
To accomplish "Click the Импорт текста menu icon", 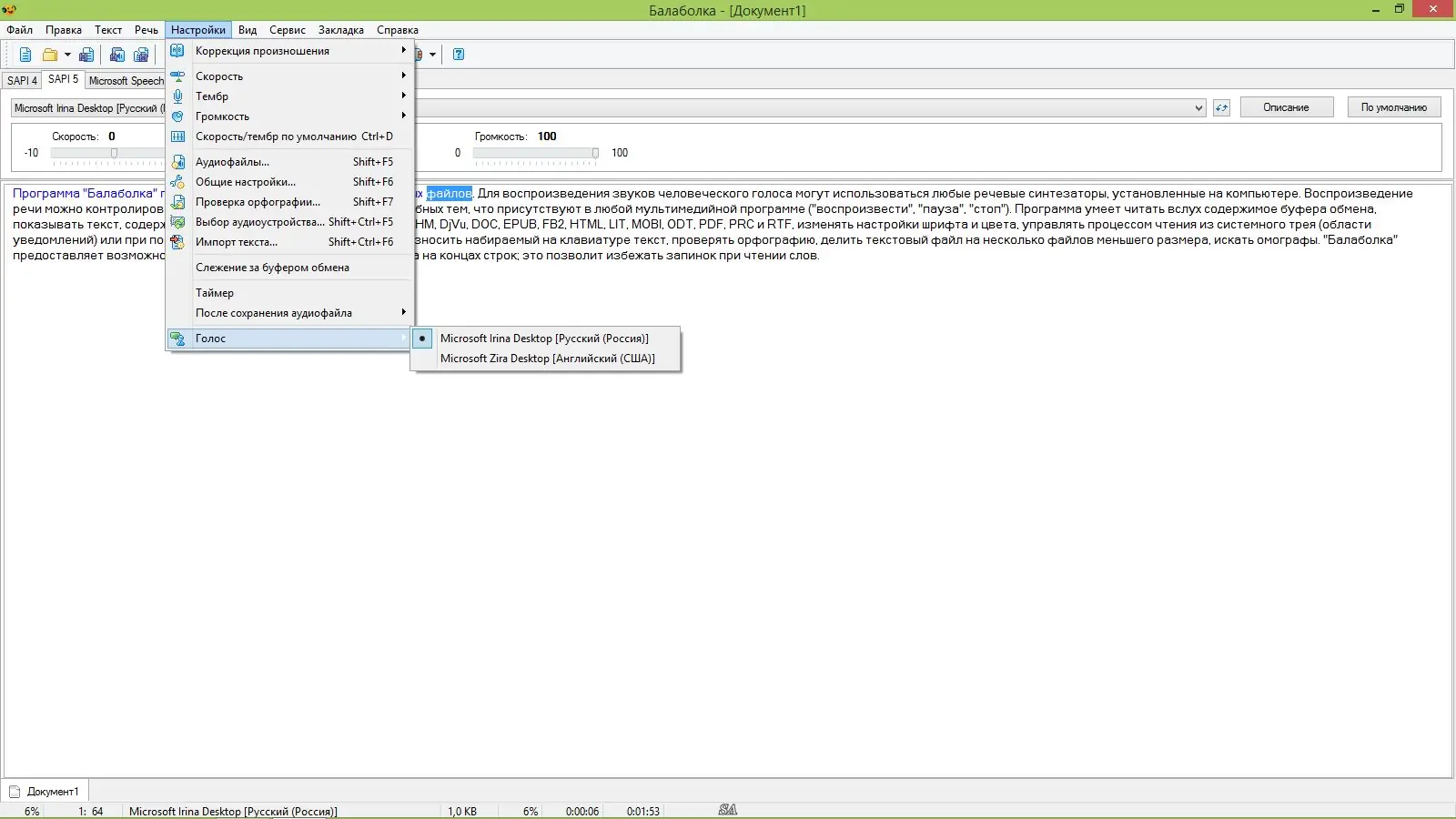I will coord(177,242).
